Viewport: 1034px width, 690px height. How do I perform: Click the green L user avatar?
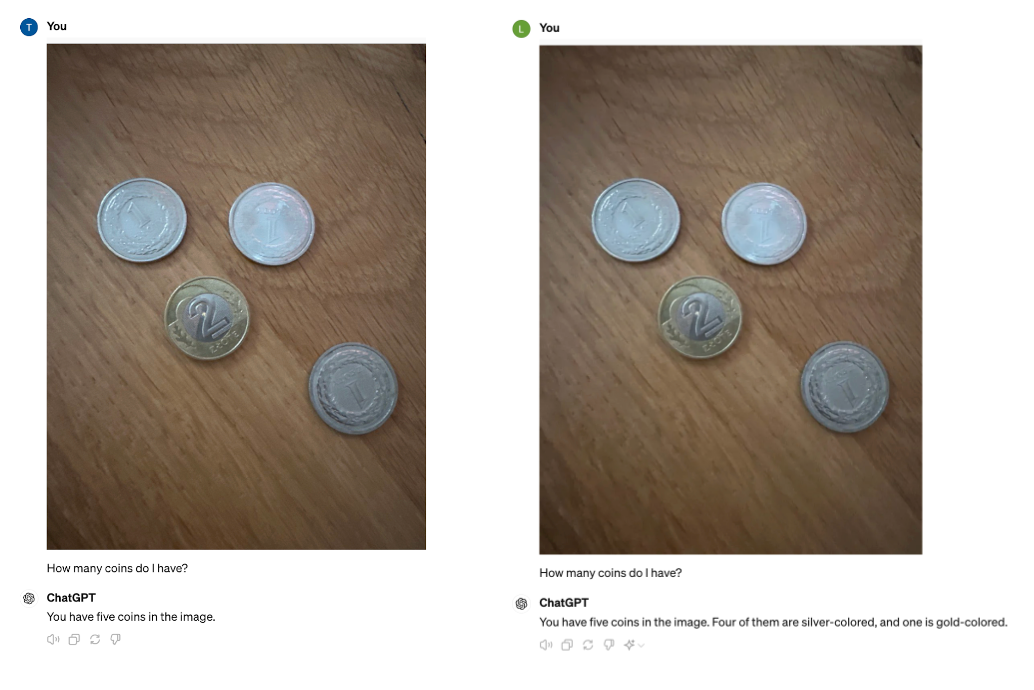point(522,28)
